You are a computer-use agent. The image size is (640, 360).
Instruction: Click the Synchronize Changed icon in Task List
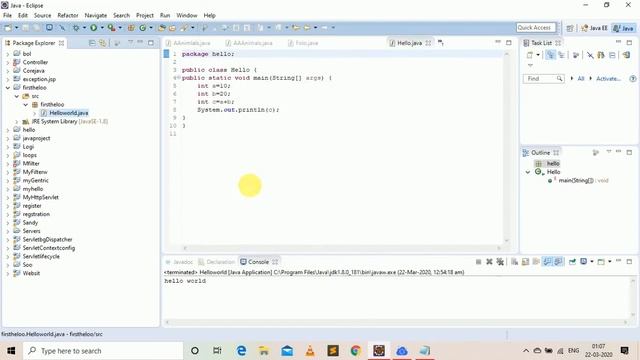627,55
